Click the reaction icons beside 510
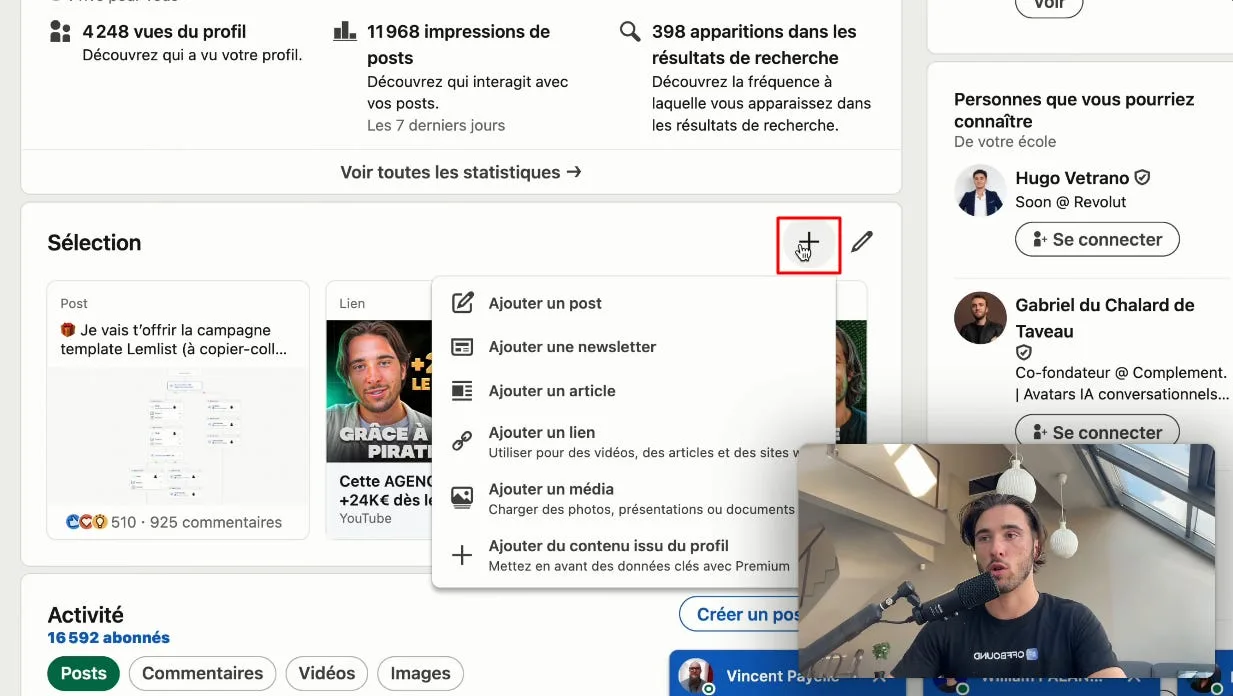Viewport: 1233px width, 696px height. 86,522
